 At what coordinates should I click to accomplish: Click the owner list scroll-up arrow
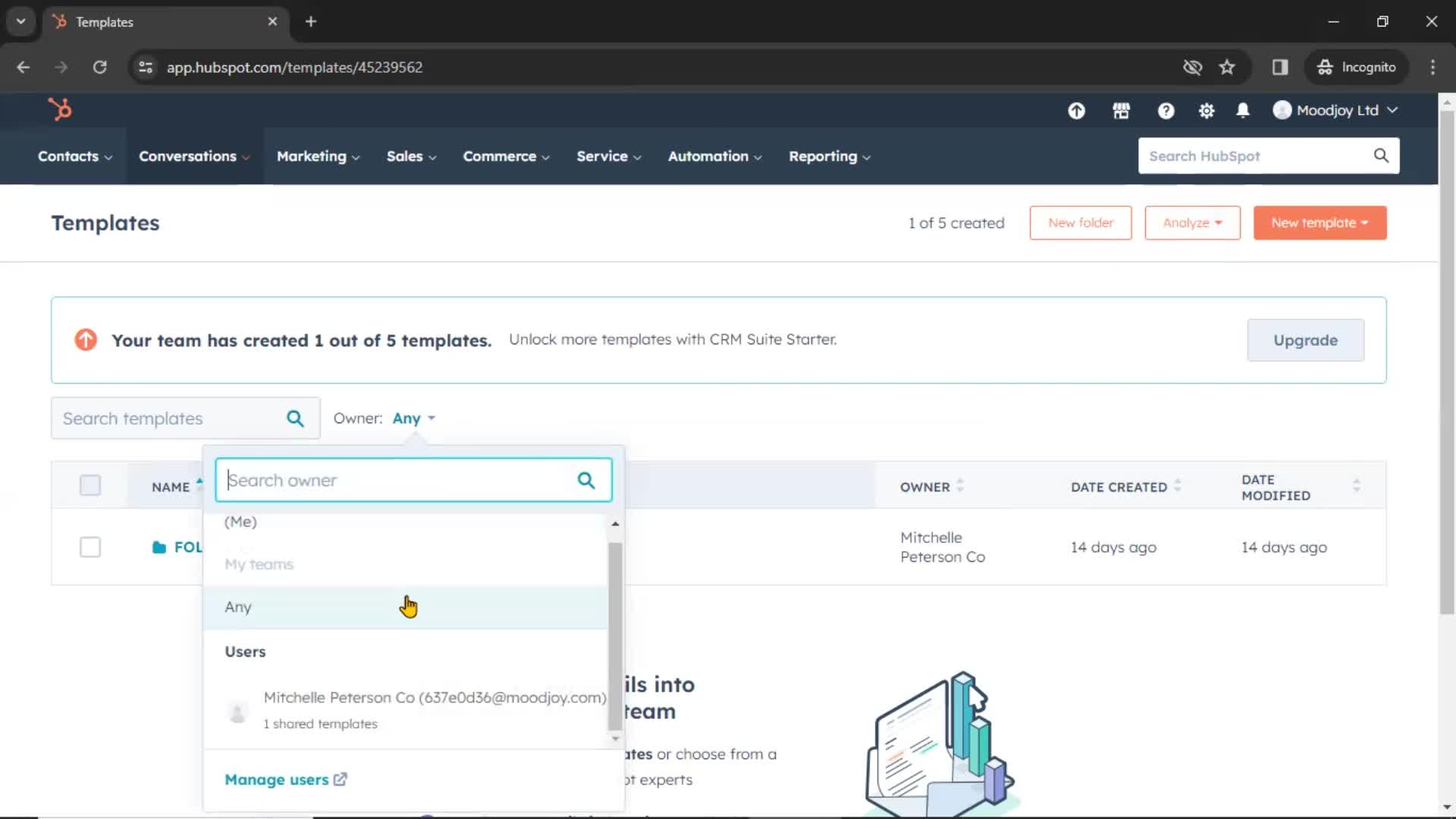click(x=615, y=524)
